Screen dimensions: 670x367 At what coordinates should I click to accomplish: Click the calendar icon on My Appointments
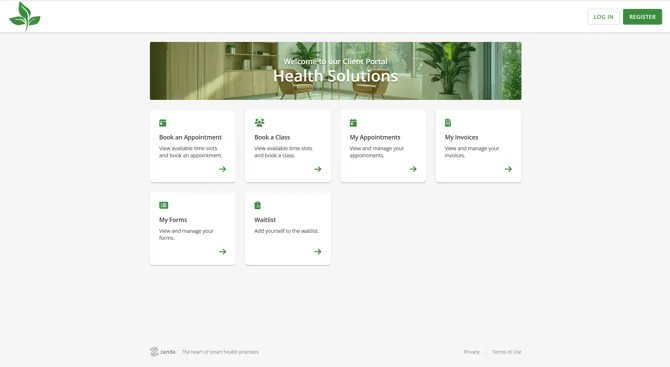point(353,123)
